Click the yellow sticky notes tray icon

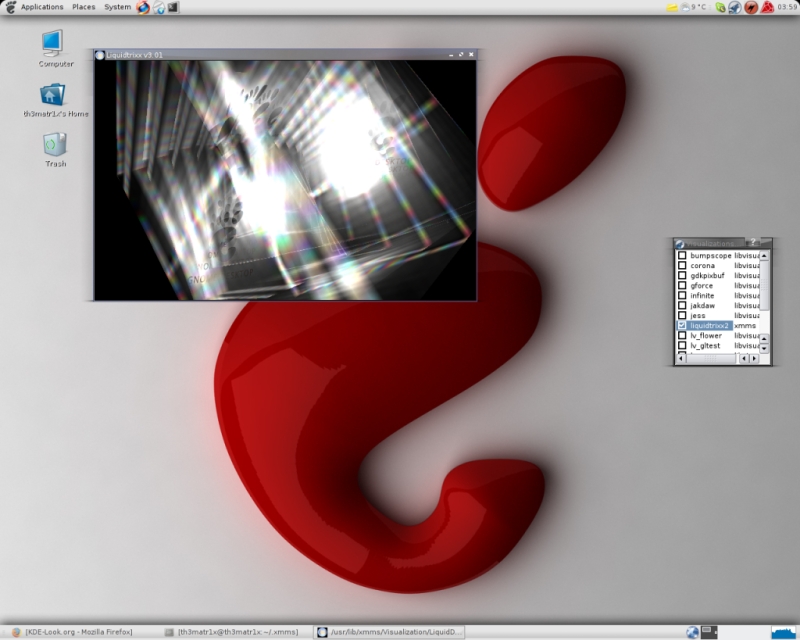[x=672, y=7]
